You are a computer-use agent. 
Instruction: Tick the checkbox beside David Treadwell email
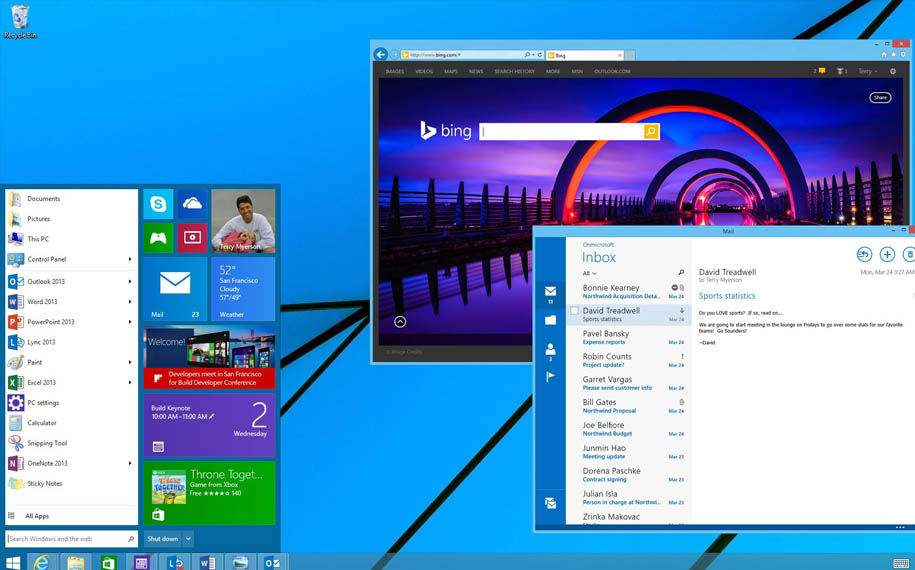tap(574, 312)
